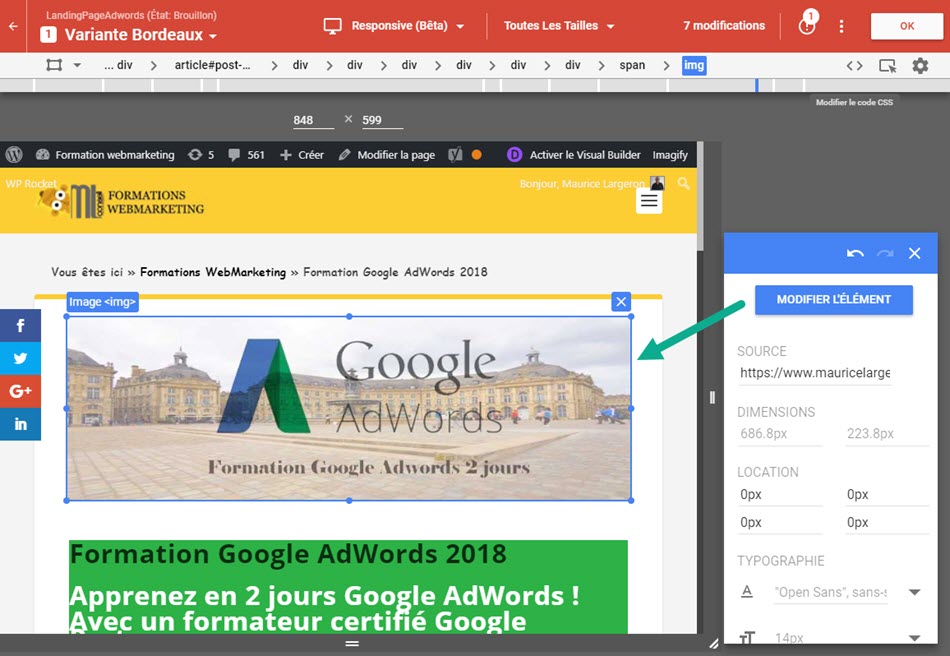Open the hamburger menu on the page

pyautogui.click(x=649, y=201)
